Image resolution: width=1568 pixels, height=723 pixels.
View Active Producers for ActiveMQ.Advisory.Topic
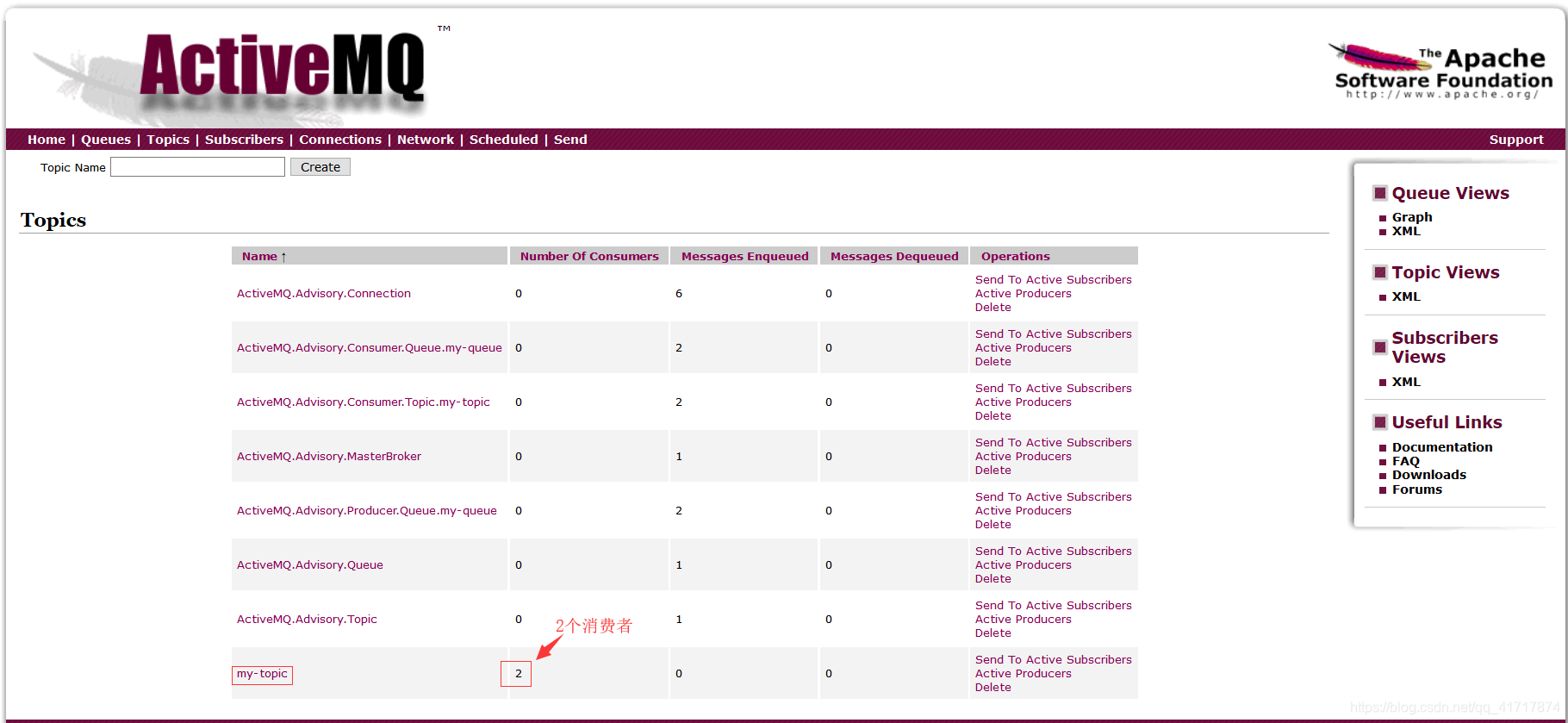click(x=1024, y=620)
